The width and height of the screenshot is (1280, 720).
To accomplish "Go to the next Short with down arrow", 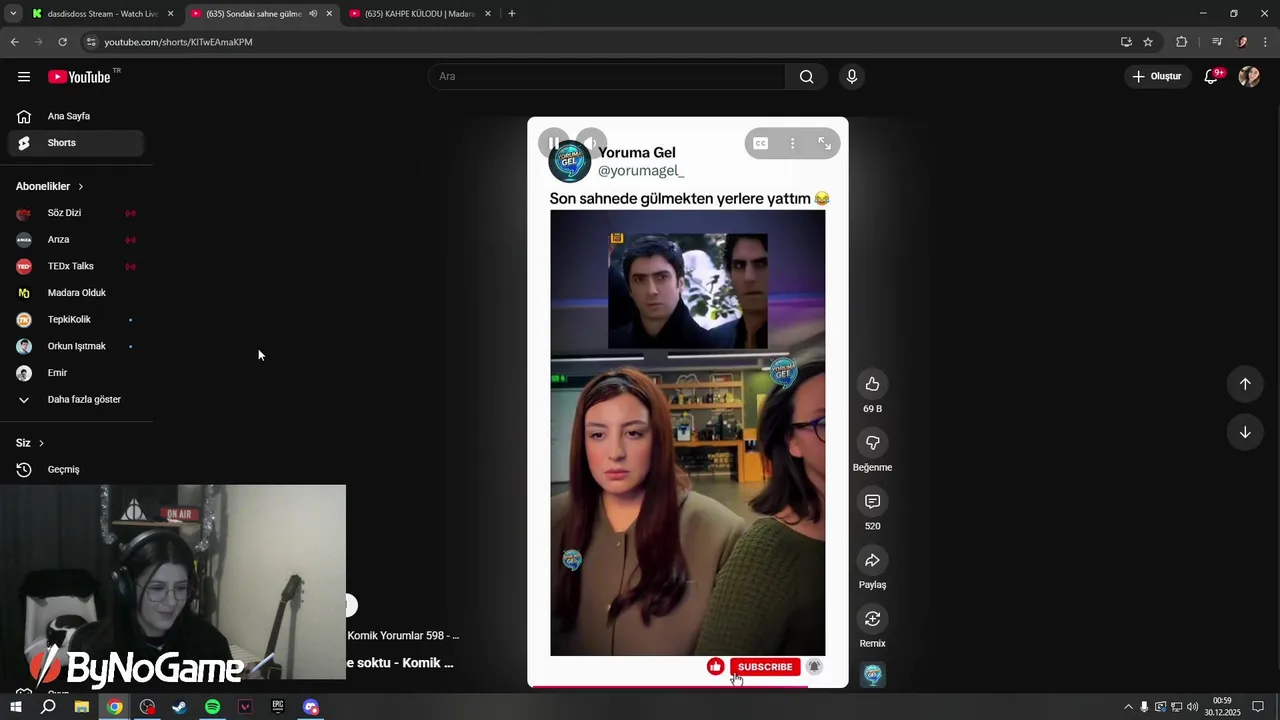I will 1245,432.
